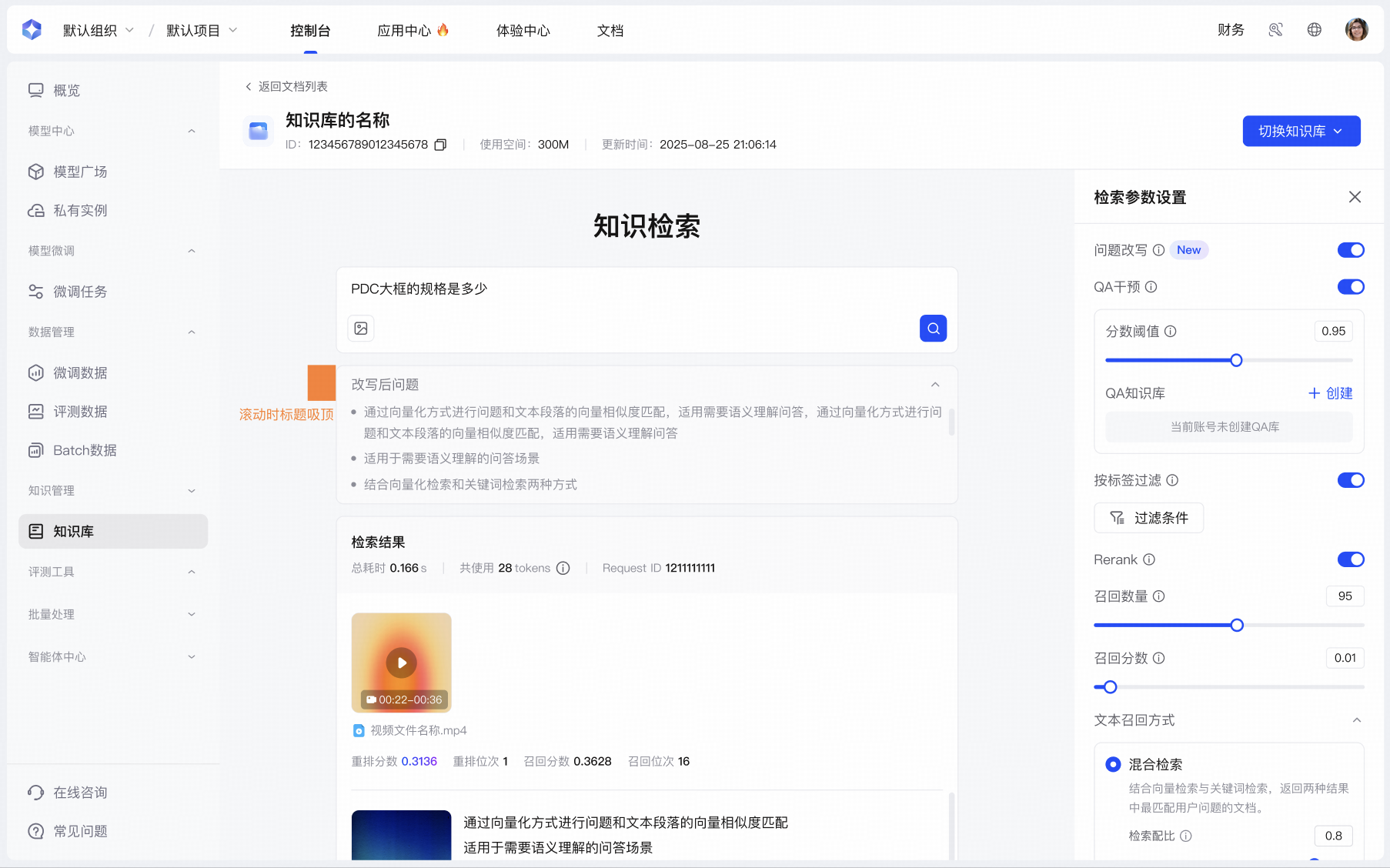
Task: Toggle the Rerank switch off
Action: coord(1350,559)
